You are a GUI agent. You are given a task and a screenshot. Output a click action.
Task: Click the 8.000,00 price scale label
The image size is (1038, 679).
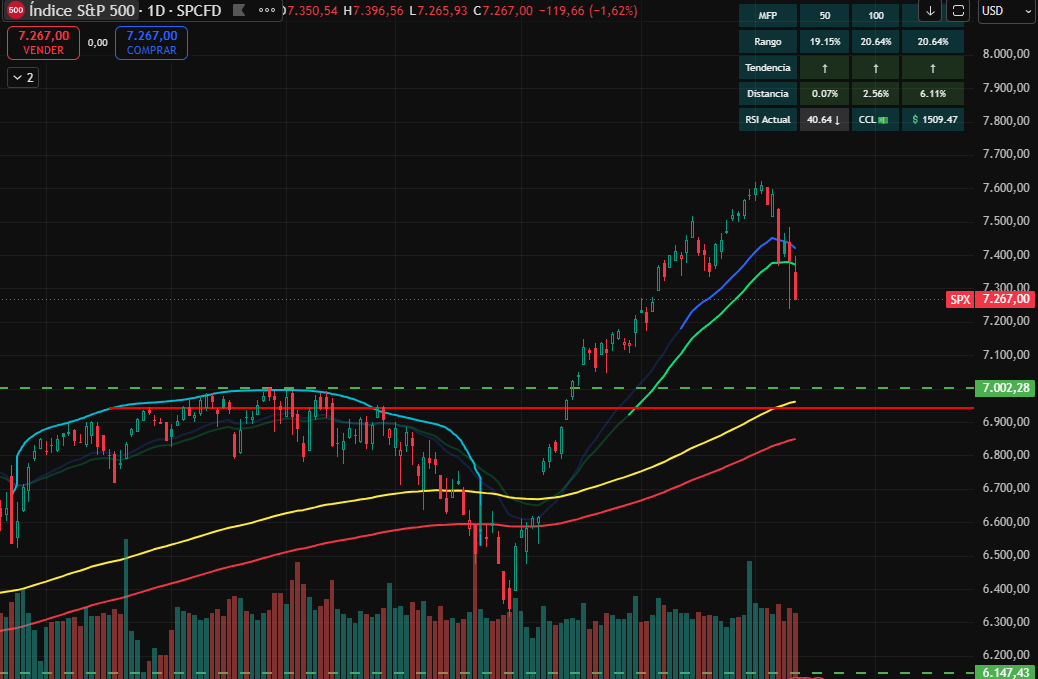coord(1006,54)
